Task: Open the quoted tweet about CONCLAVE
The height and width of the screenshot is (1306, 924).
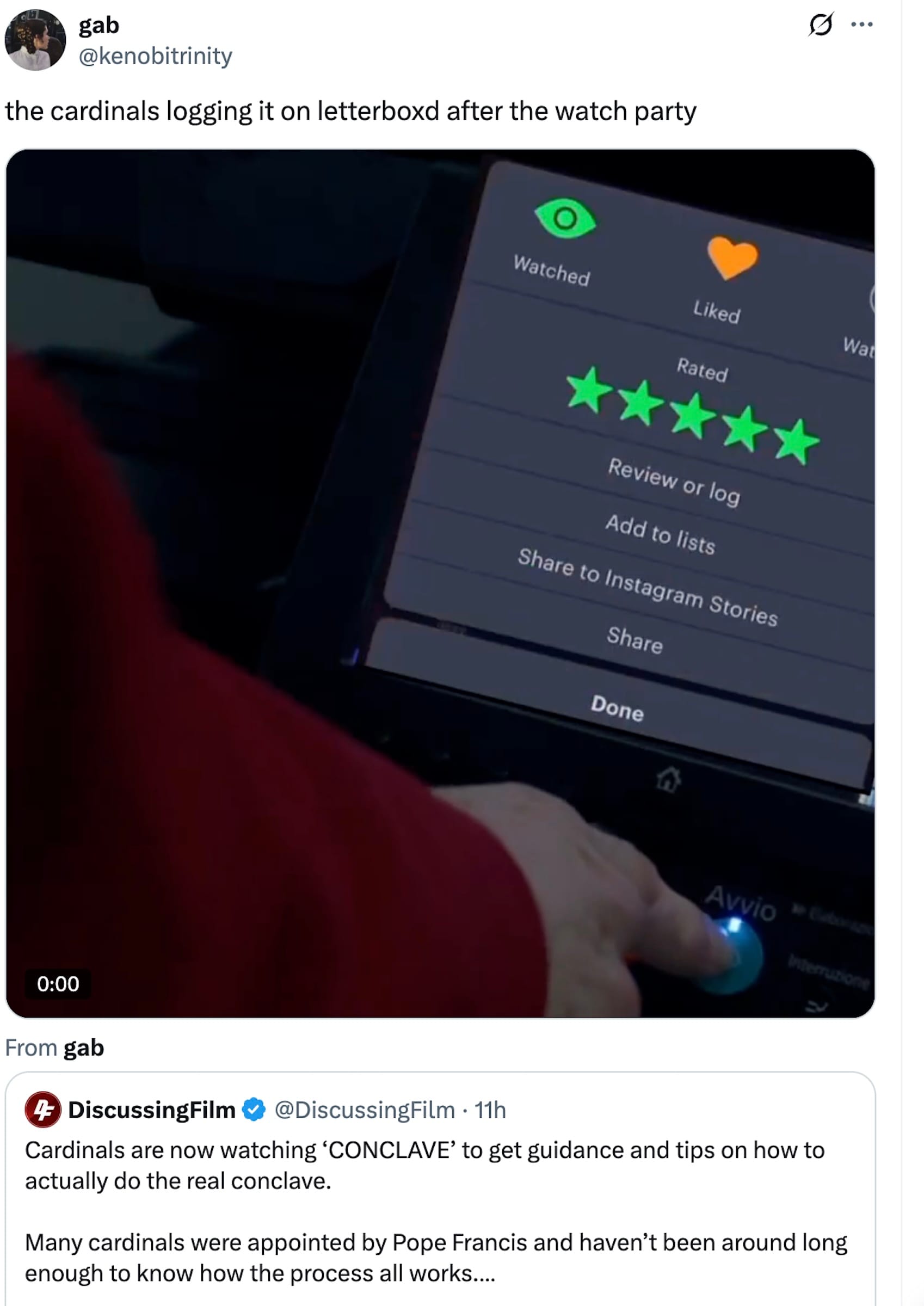Action: point(440,1189)
